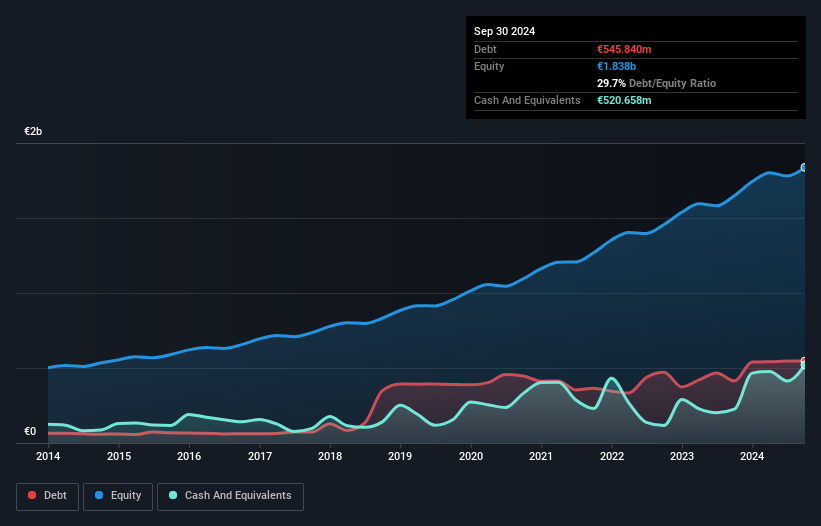Screen dimensions: 821x526
Task: Click the €0 y-axis label
Action: point(30,431)
